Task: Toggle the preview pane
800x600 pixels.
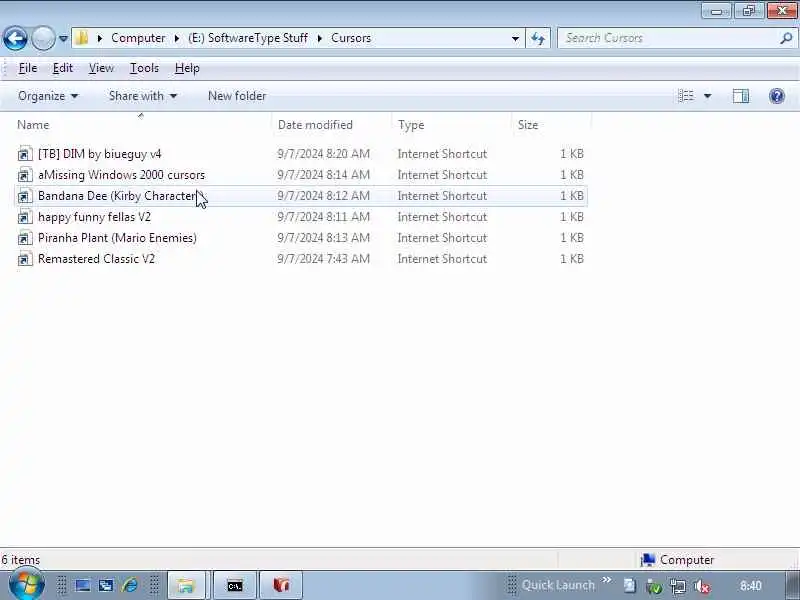Action: [x=741, y=96]
